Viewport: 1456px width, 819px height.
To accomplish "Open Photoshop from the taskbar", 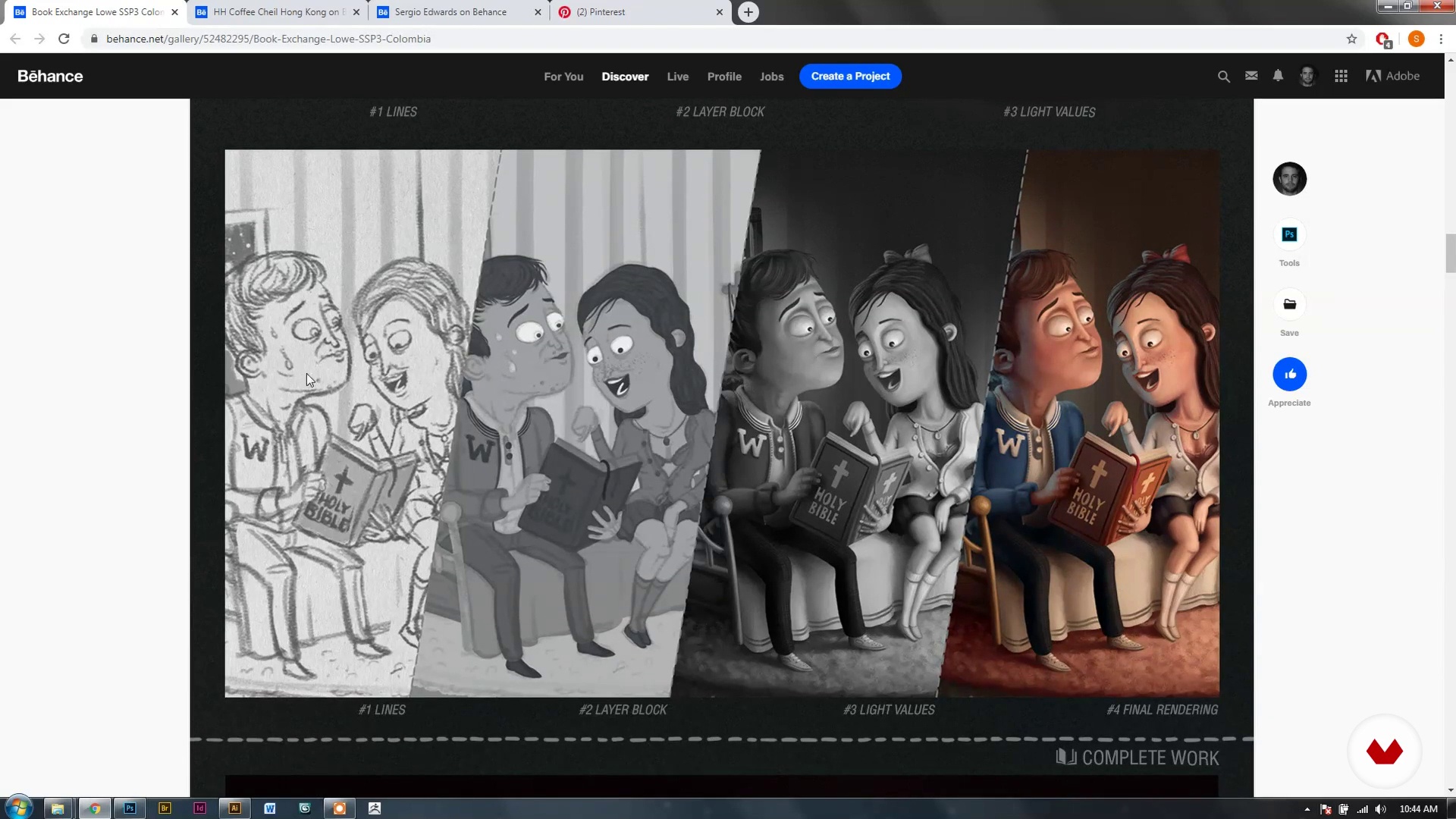I will (130, 808).
